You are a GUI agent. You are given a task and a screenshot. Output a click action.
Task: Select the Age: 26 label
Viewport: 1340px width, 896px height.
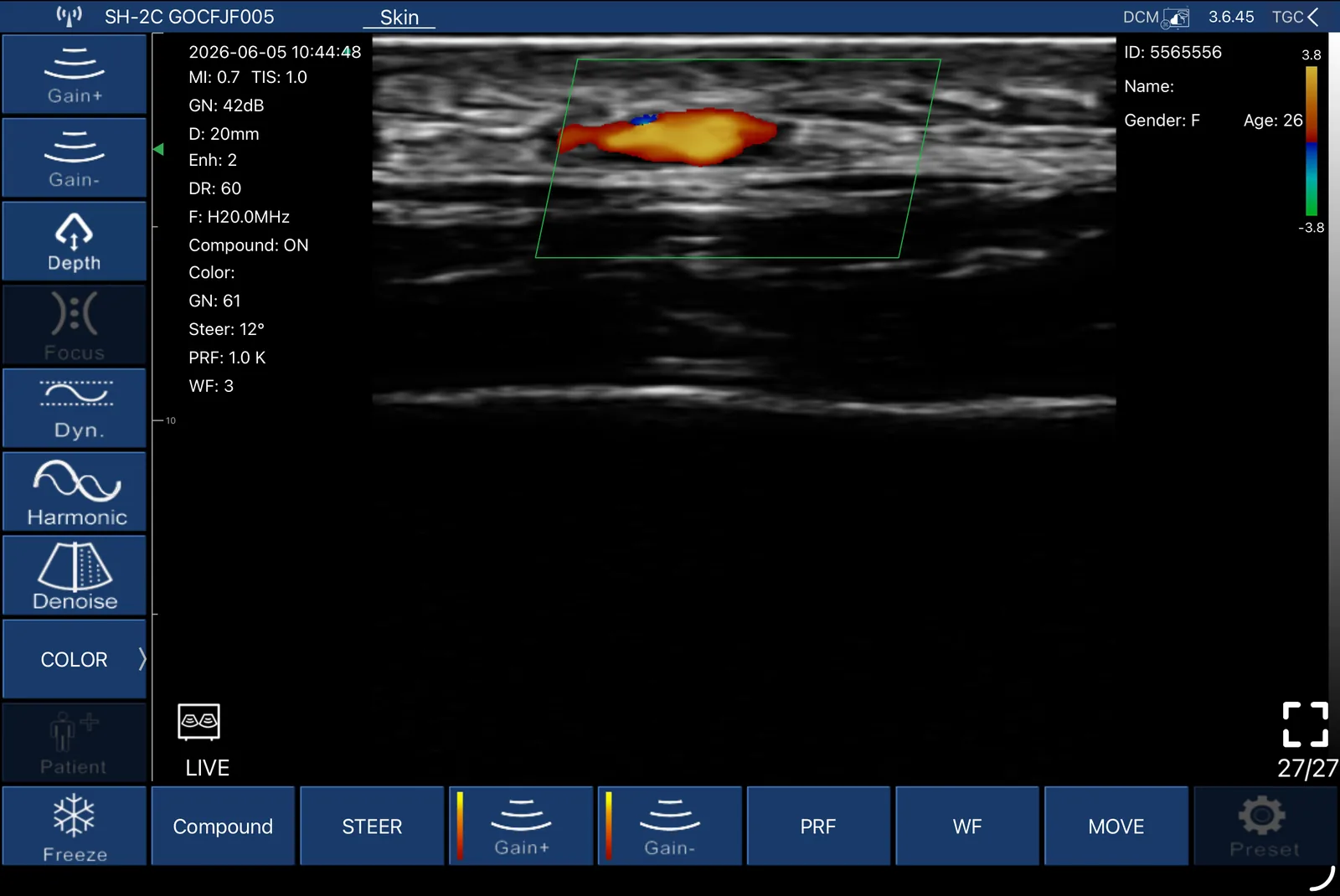(1273, 121)
